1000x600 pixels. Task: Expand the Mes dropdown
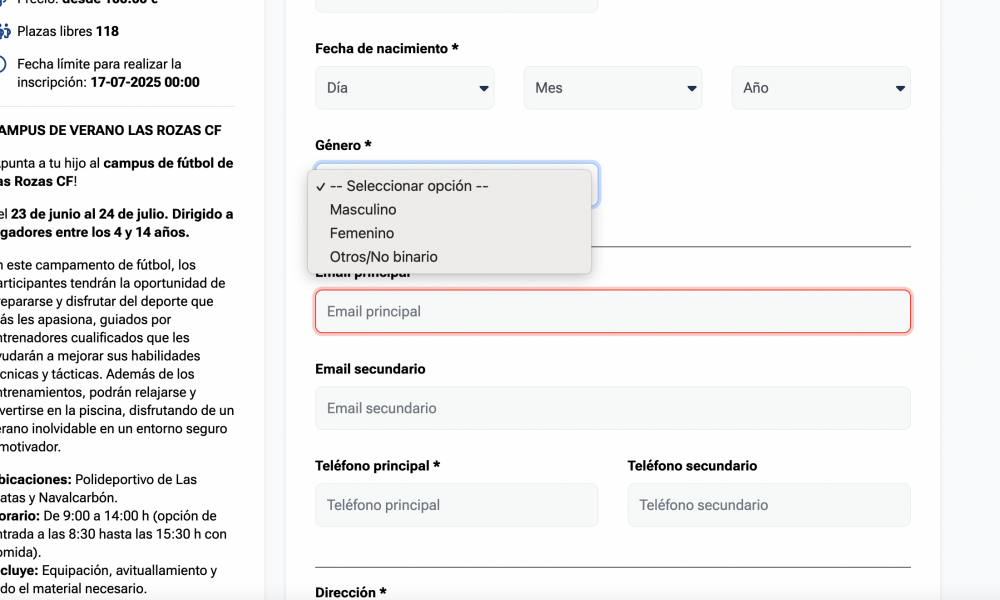point(612,88)
